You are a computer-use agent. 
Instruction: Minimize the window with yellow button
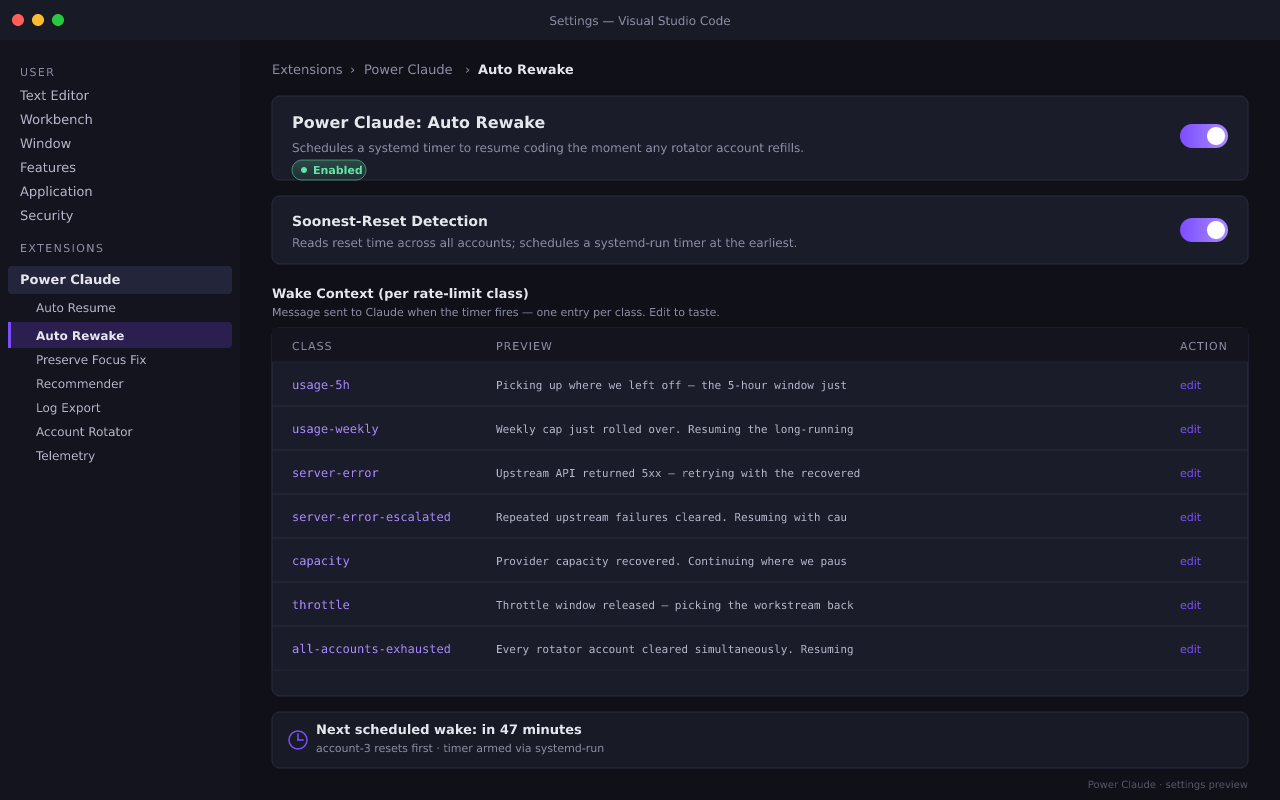(38, 20)
